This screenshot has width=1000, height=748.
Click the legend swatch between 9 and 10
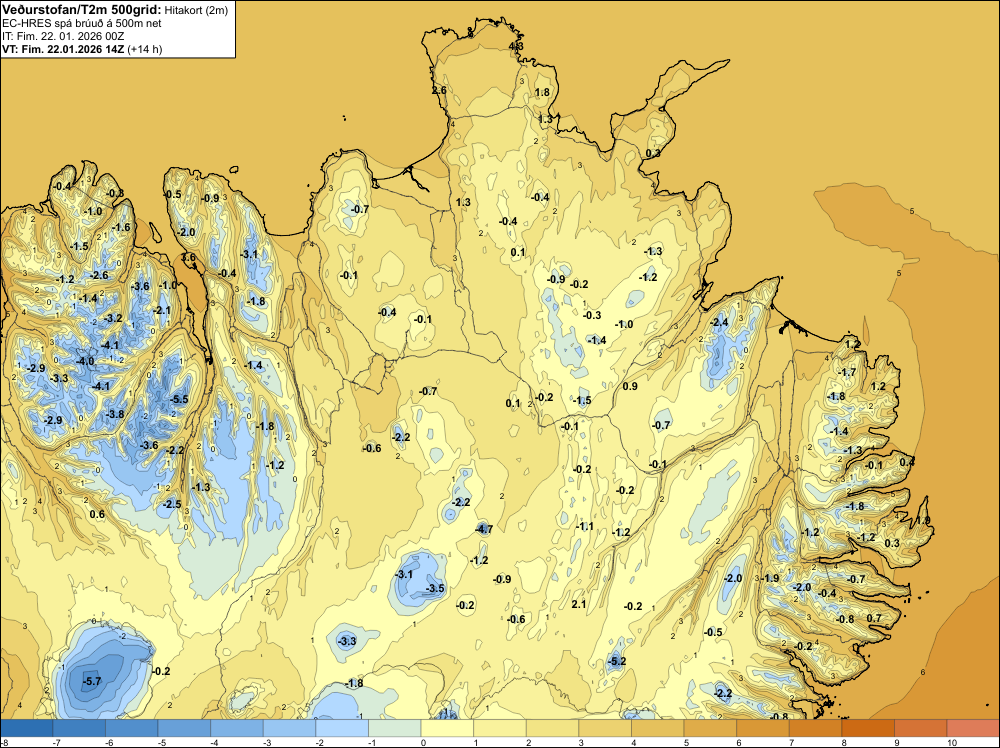[x=920, y=728]
